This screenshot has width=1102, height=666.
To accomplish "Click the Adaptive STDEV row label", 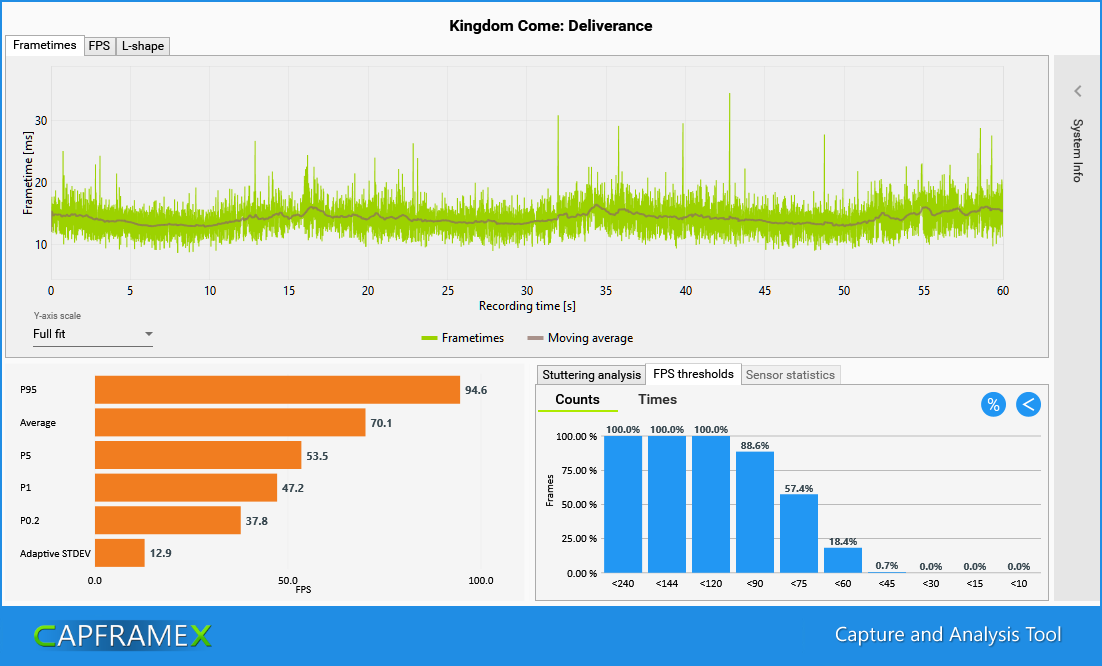I will click(56, 554).
